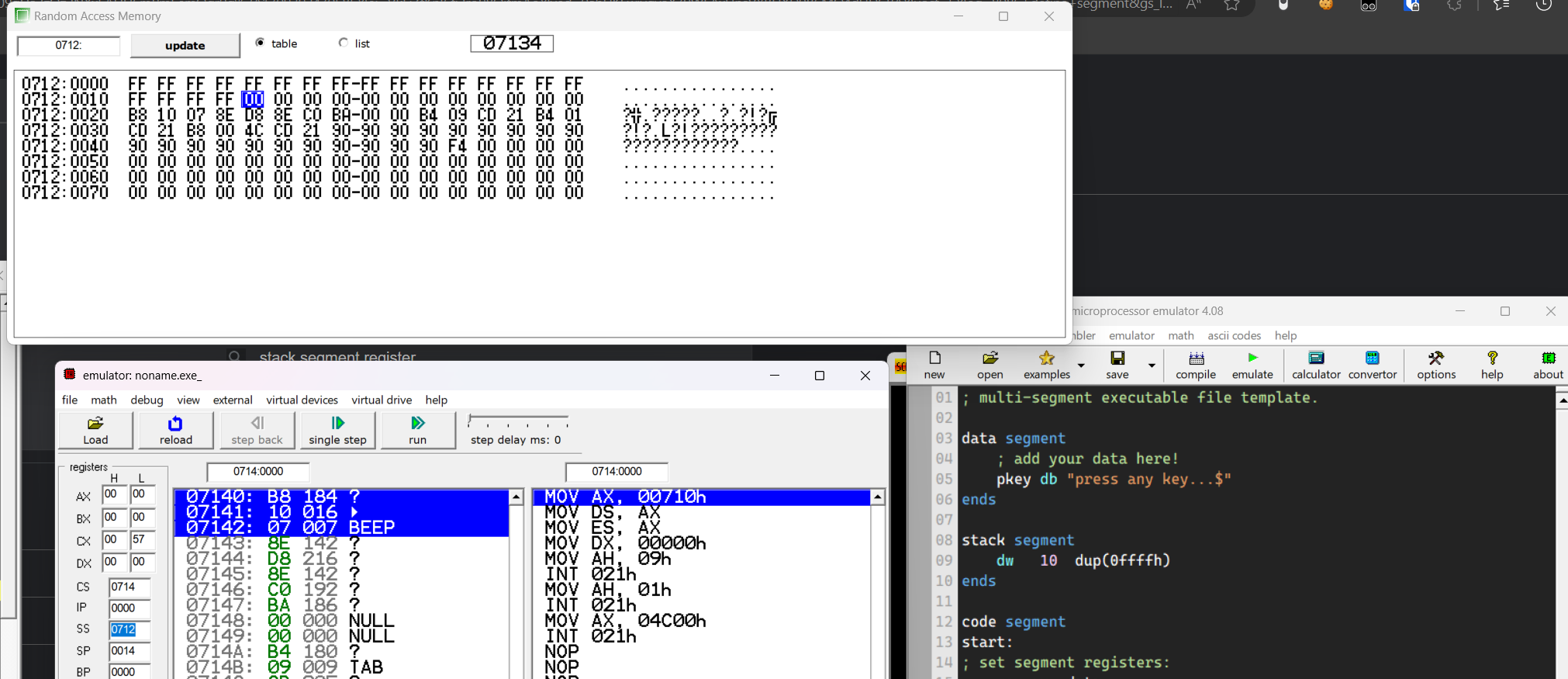
Task: Click the update button in memory window
Action: click(185, 46)
